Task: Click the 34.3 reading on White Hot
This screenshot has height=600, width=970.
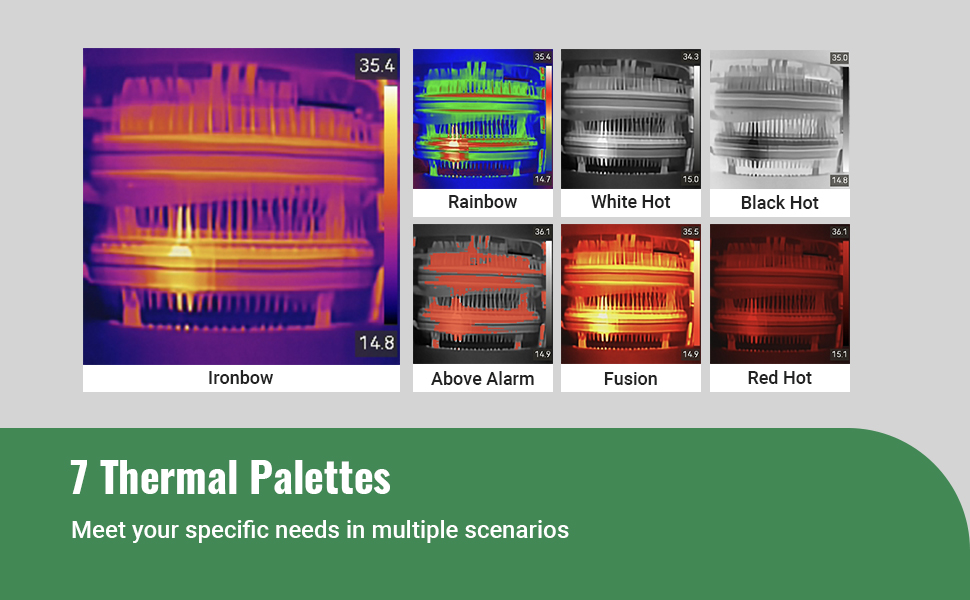Action: 690,57
